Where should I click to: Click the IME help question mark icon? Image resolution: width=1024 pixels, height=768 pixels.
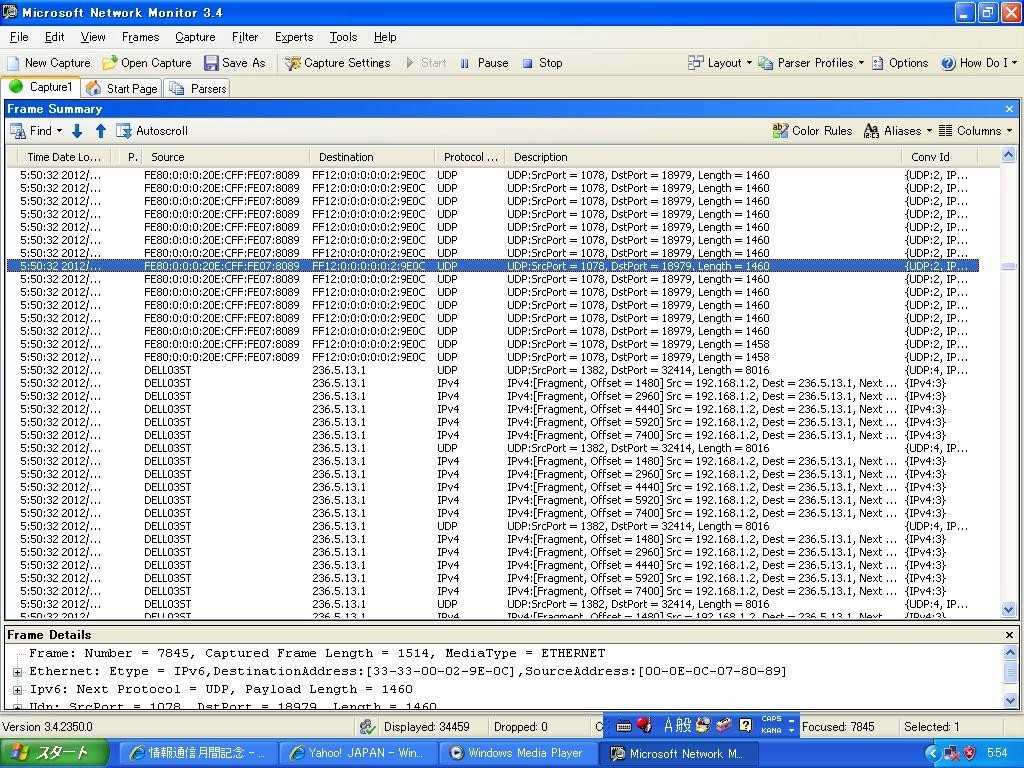pyautogui.click(x=745, y=725)
